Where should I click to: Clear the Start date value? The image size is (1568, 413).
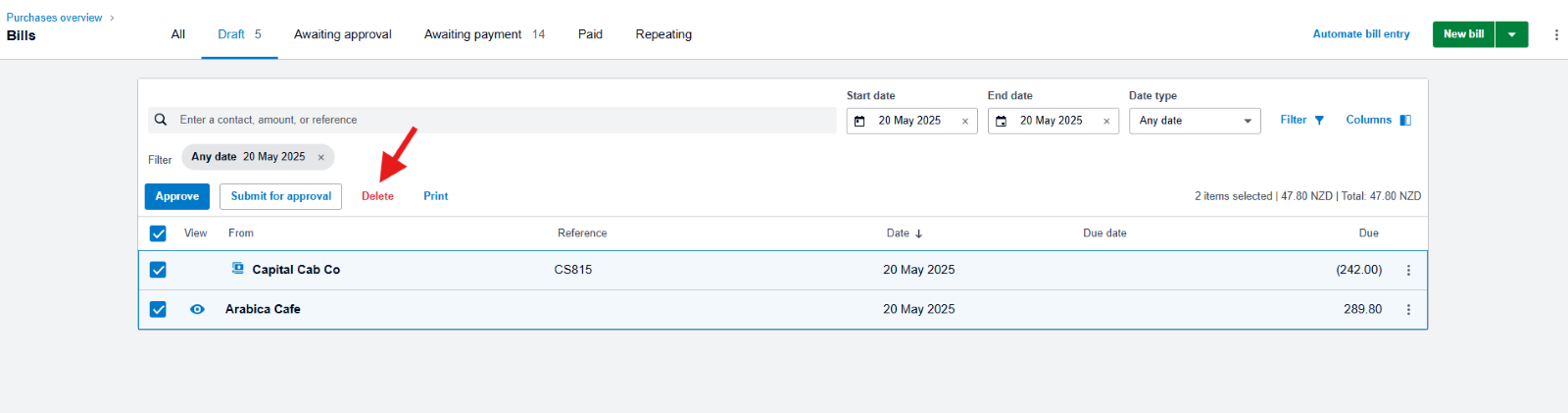965,121
